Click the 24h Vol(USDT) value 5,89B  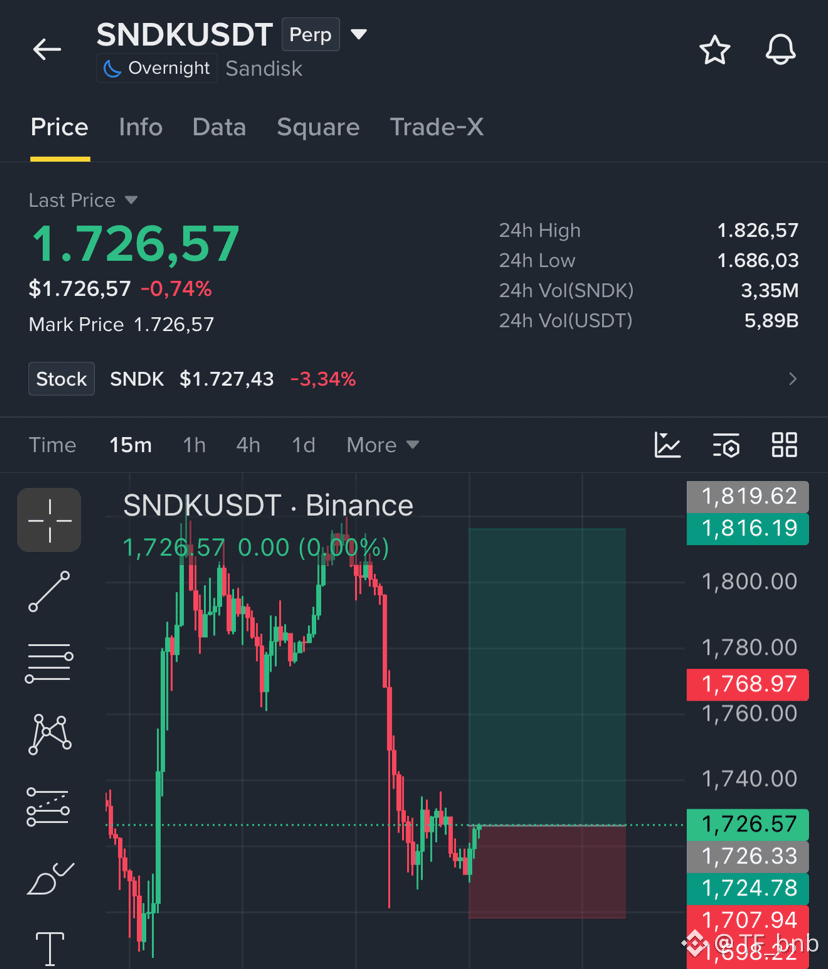tap(771, 320)
